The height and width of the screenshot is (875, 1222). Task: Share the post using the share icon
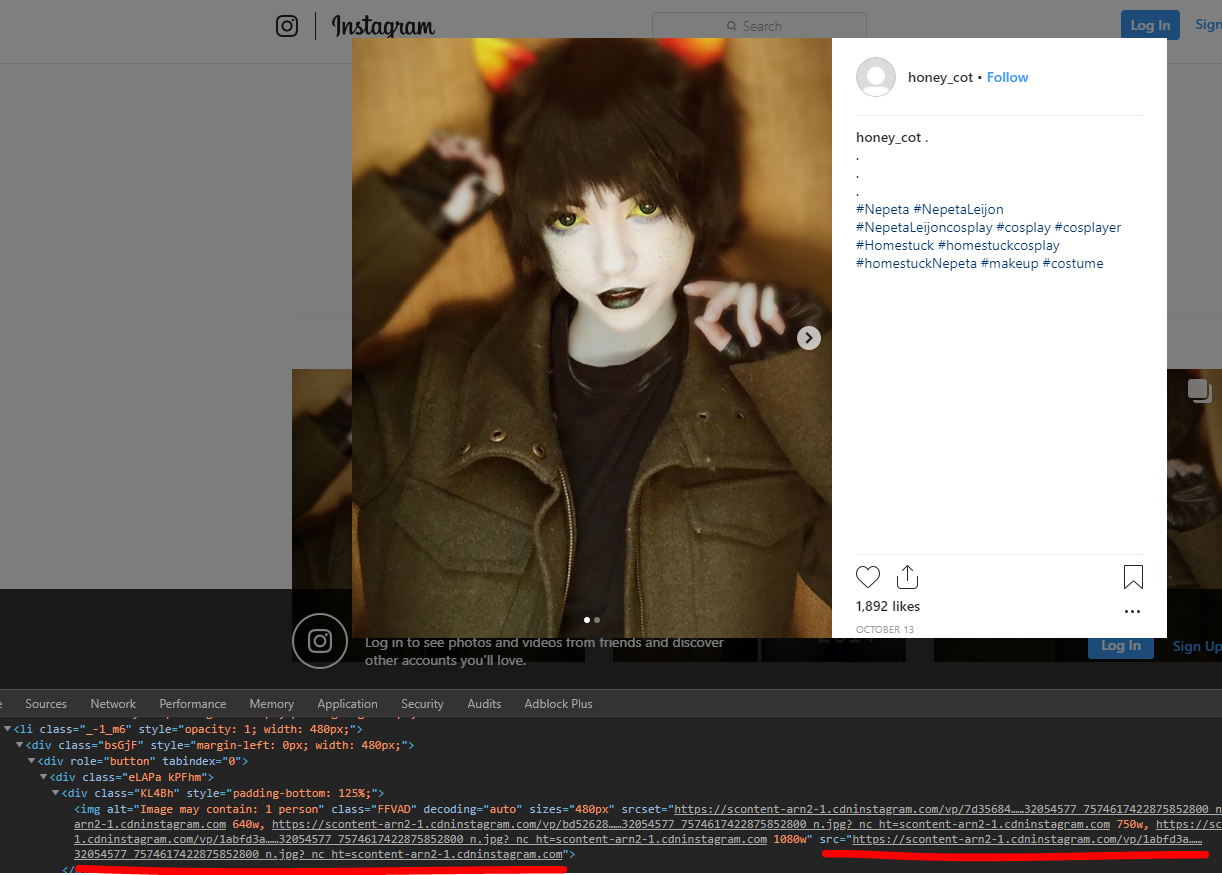(907, 577)
